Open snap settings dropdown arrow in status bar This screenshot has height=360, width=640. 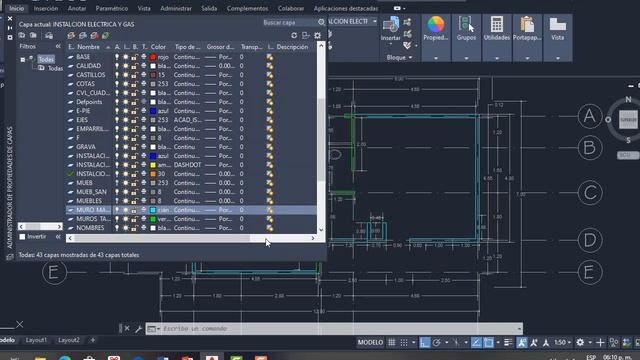413,342
